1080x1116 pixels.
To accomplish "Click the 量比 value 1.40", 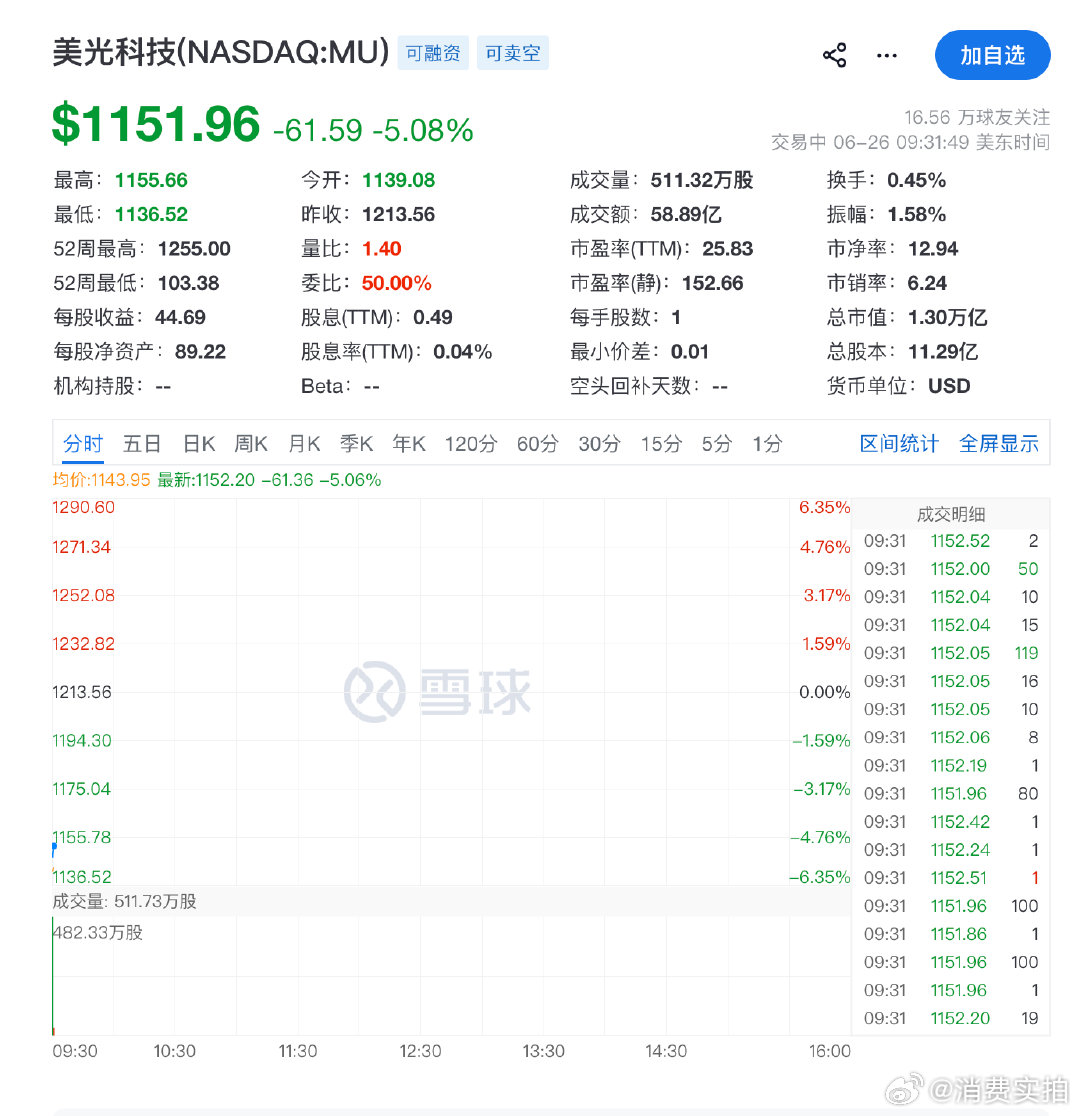I will pos(382,248).
